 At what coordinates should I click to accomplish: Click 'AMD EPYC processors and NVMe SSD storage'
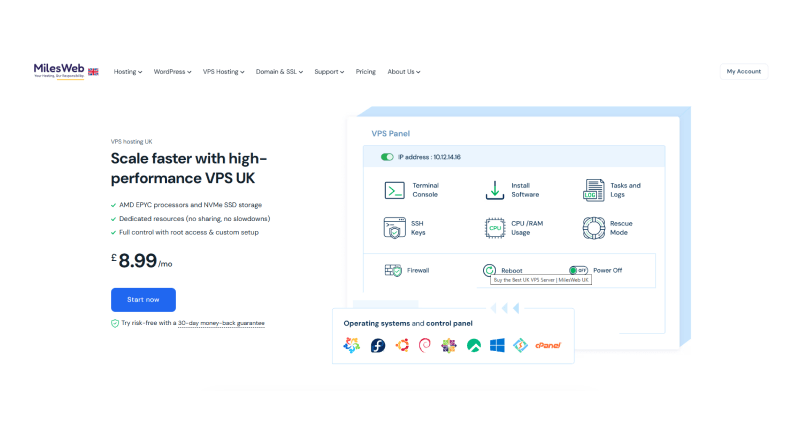coord(190,205)
